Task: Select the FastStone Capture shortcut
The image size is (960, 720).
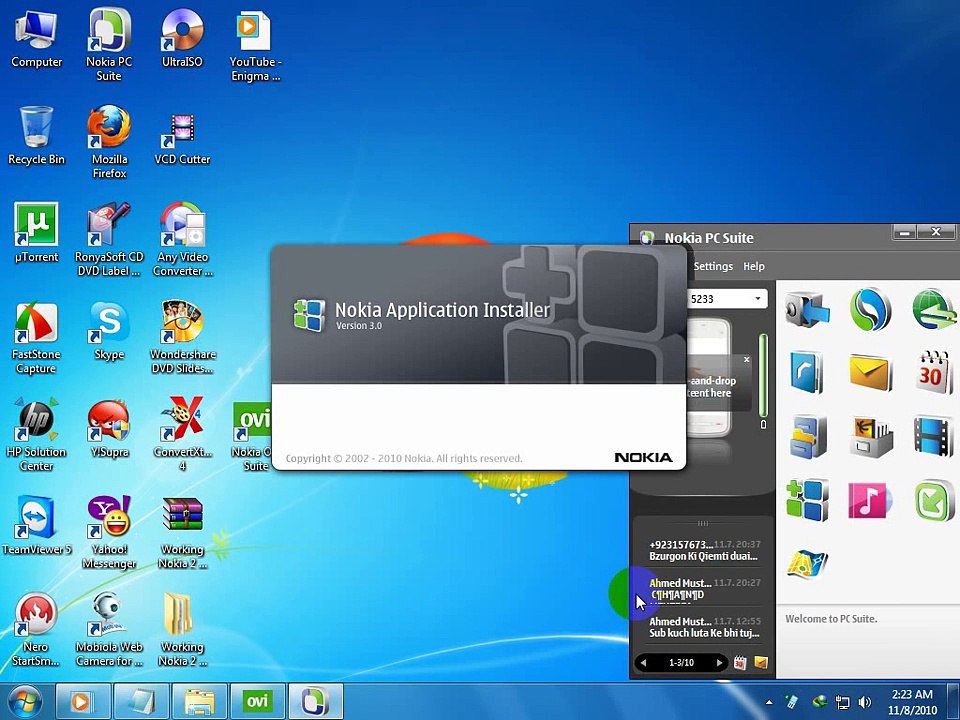Action: coord(36,338)
